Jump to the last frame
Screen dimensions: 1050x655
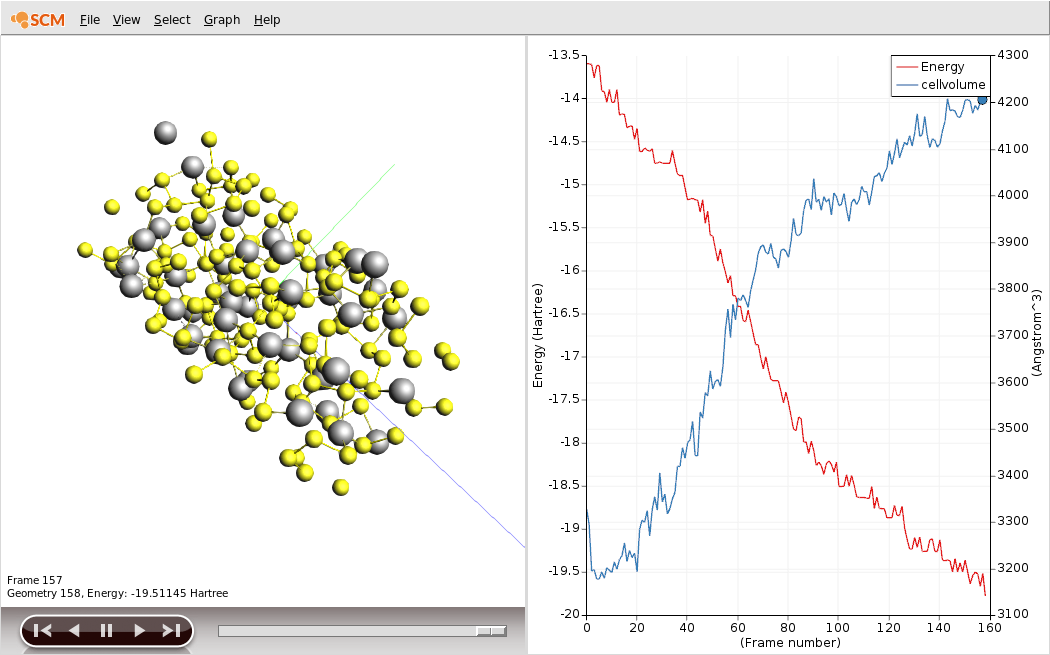171,630
